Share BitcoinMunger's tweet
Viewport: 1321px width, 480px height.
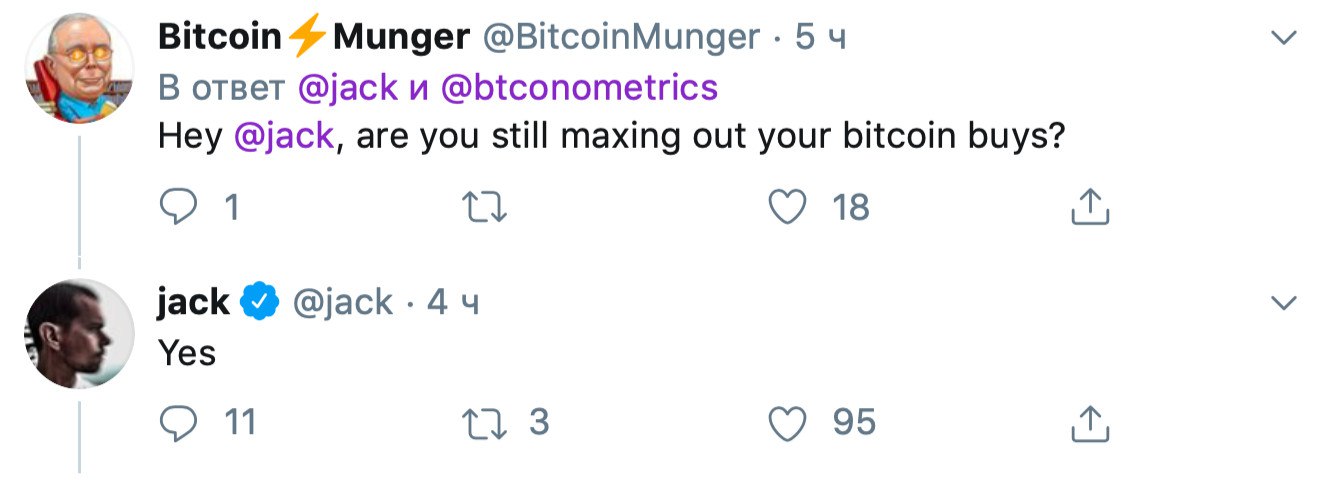point(1090,207)
